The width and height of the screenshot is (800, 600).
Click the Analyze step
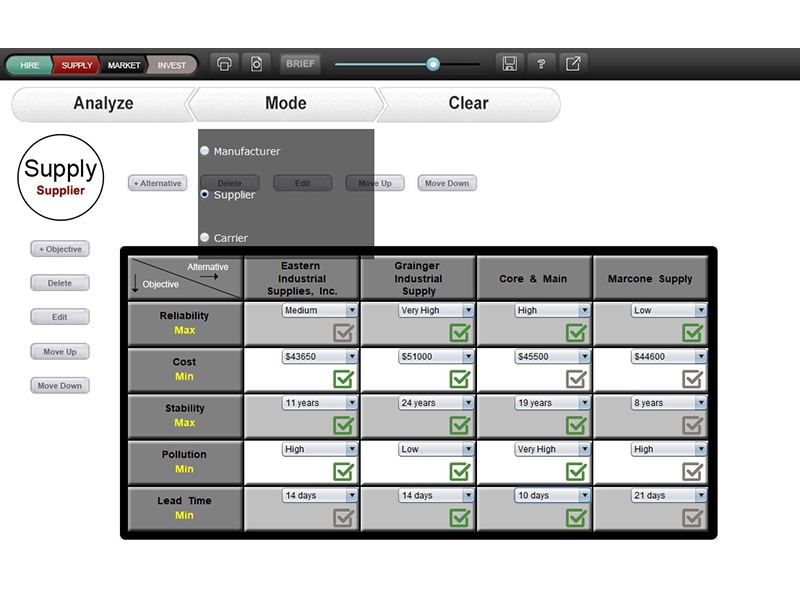tap(103, 104)
